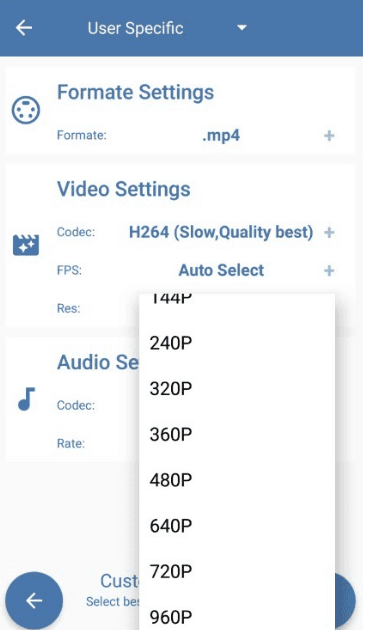
Task: Click the Auto Select FPS value
Action: point(221,270)
